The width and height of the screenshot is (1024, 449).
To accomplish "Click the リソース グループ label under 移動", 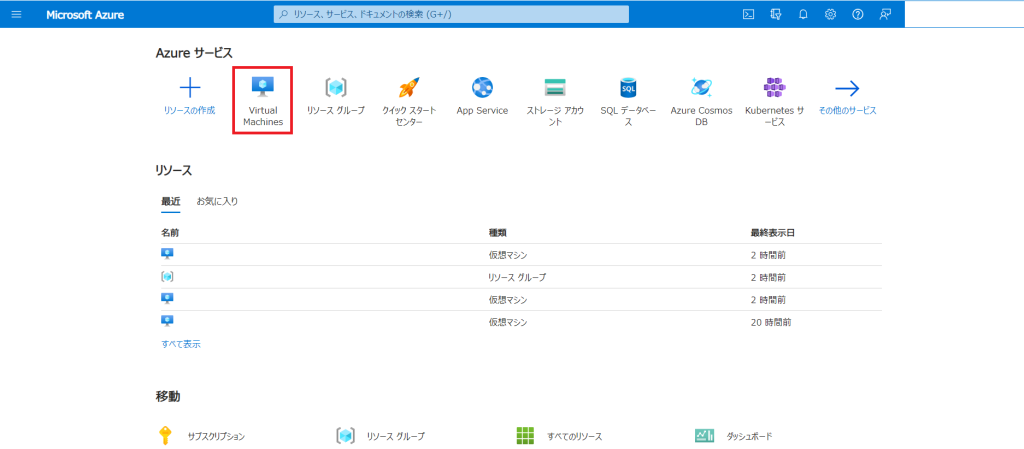I will click(x=396, y=437).
